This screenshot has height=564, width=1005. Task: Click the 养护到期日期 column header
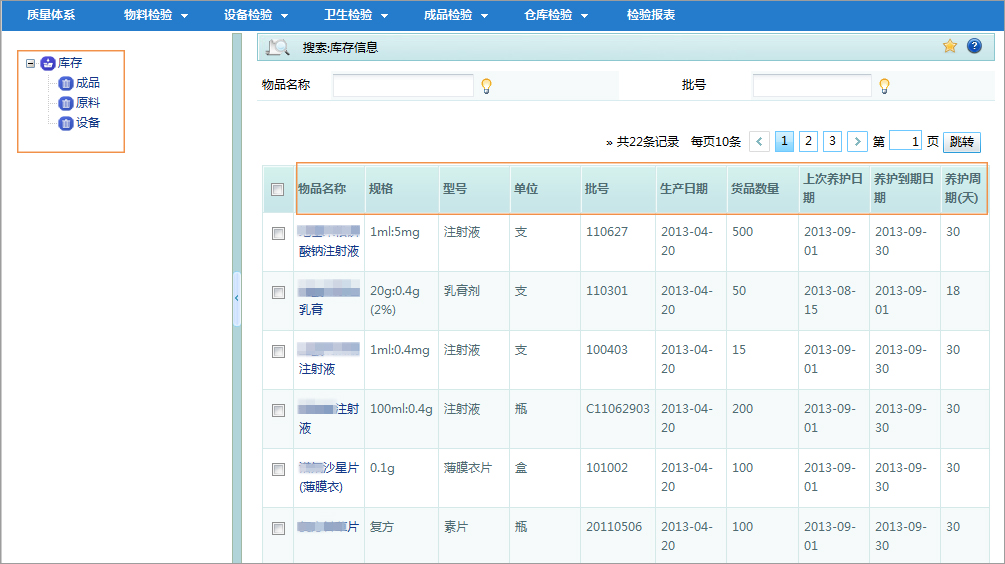tap(904, 188)
